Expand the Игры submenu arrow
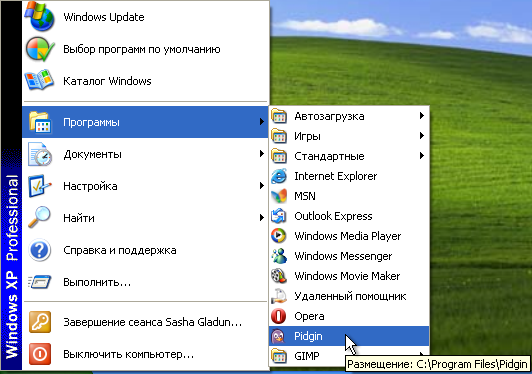 tap(422, 135)
